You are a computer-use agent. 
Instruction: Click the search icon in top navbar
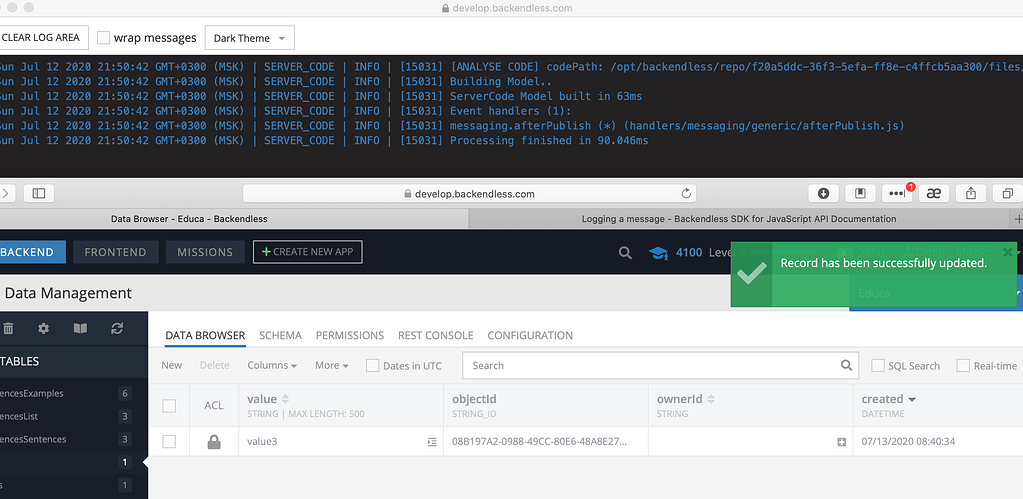(x=625, y=253)
